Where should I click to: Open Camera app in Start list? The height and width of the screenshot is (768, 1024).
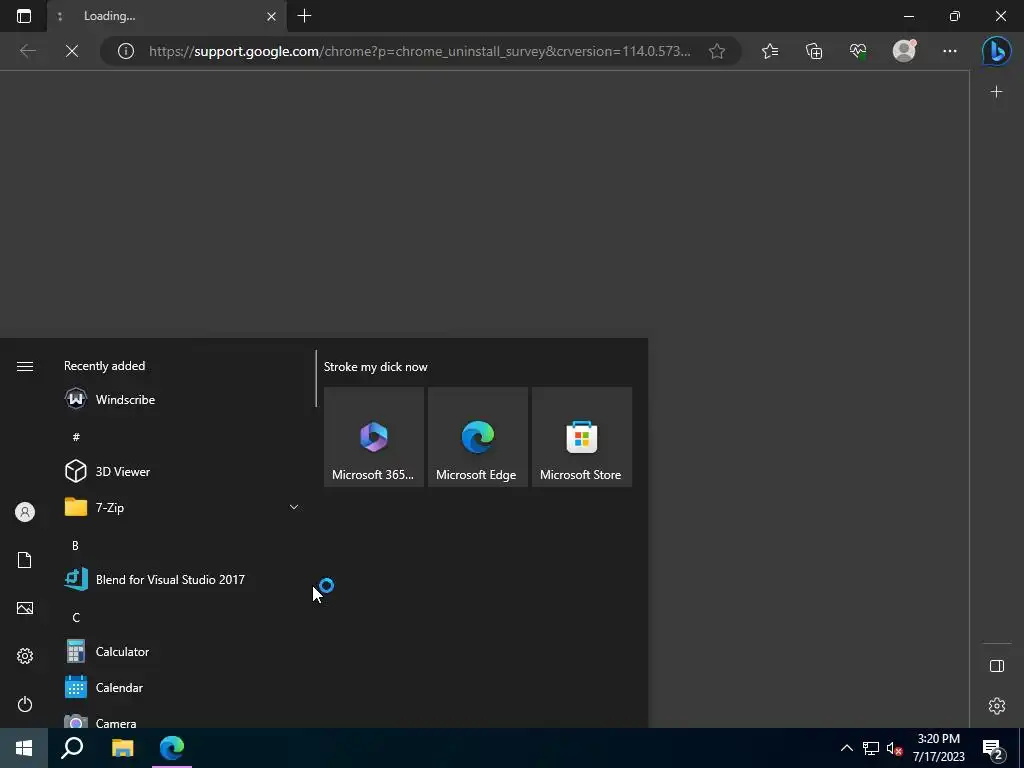[x=183, y=720]
